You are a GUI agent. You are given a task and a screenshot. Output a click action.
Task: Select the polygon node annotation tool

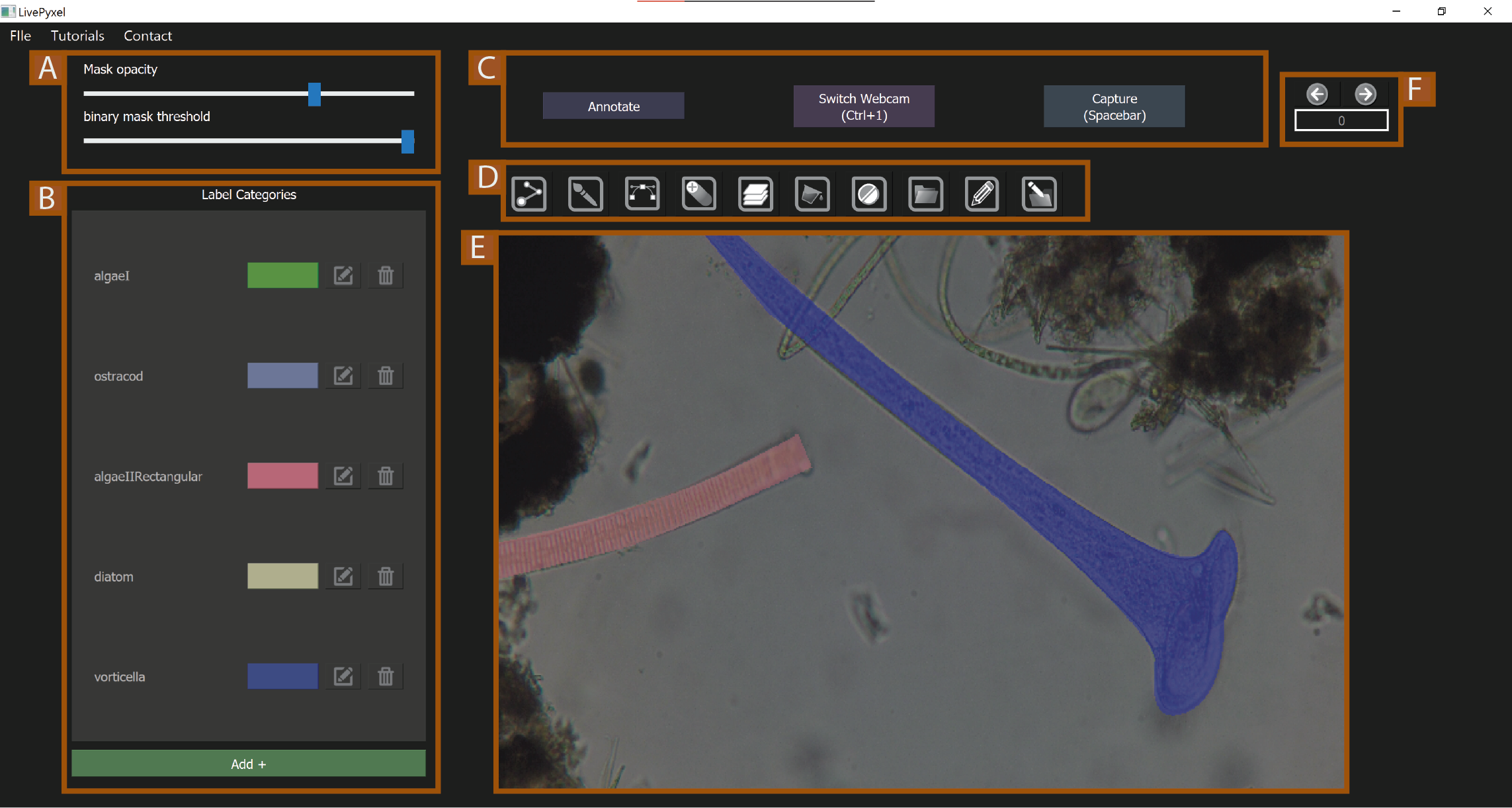point(529,195)
